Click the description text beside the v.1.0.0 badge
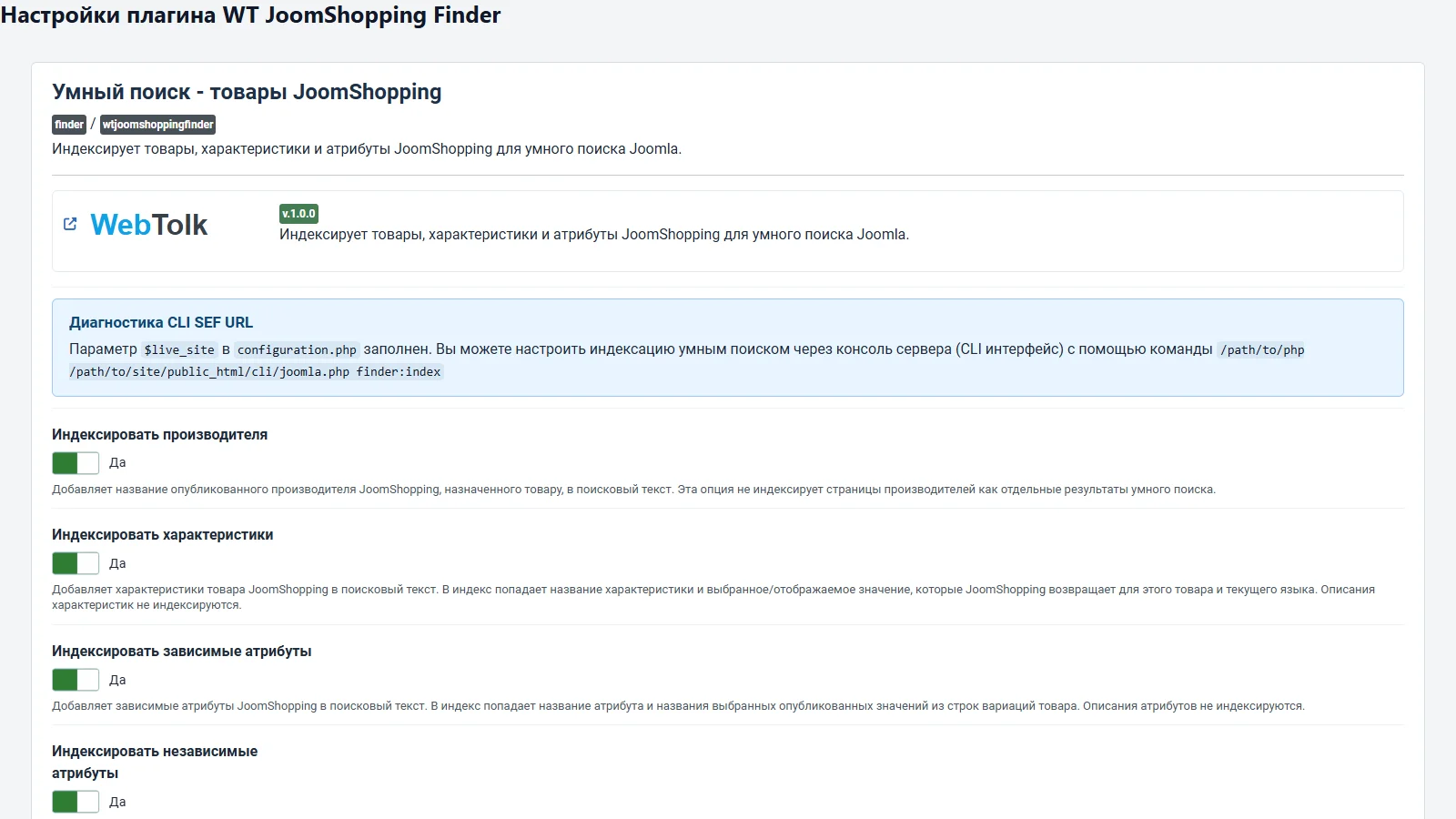Viewport: 1456px width, 819px height. point(594,235)
